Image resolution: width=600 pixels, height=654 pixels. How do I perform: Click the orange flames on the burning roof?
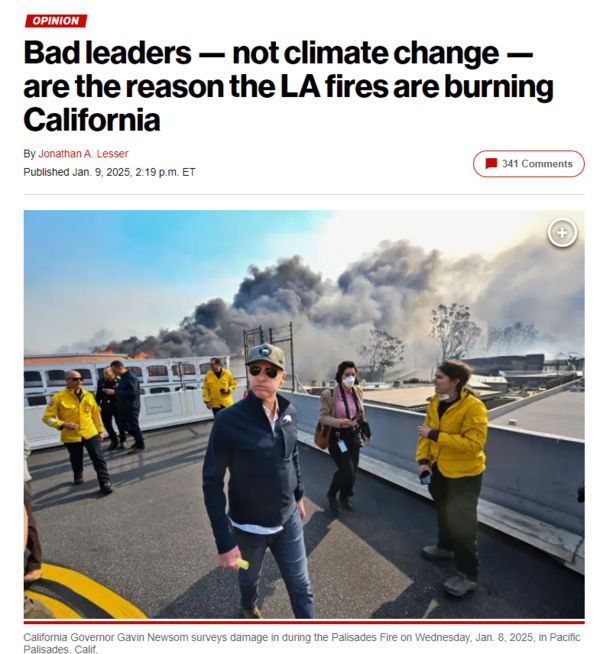[x=121, y=354]
